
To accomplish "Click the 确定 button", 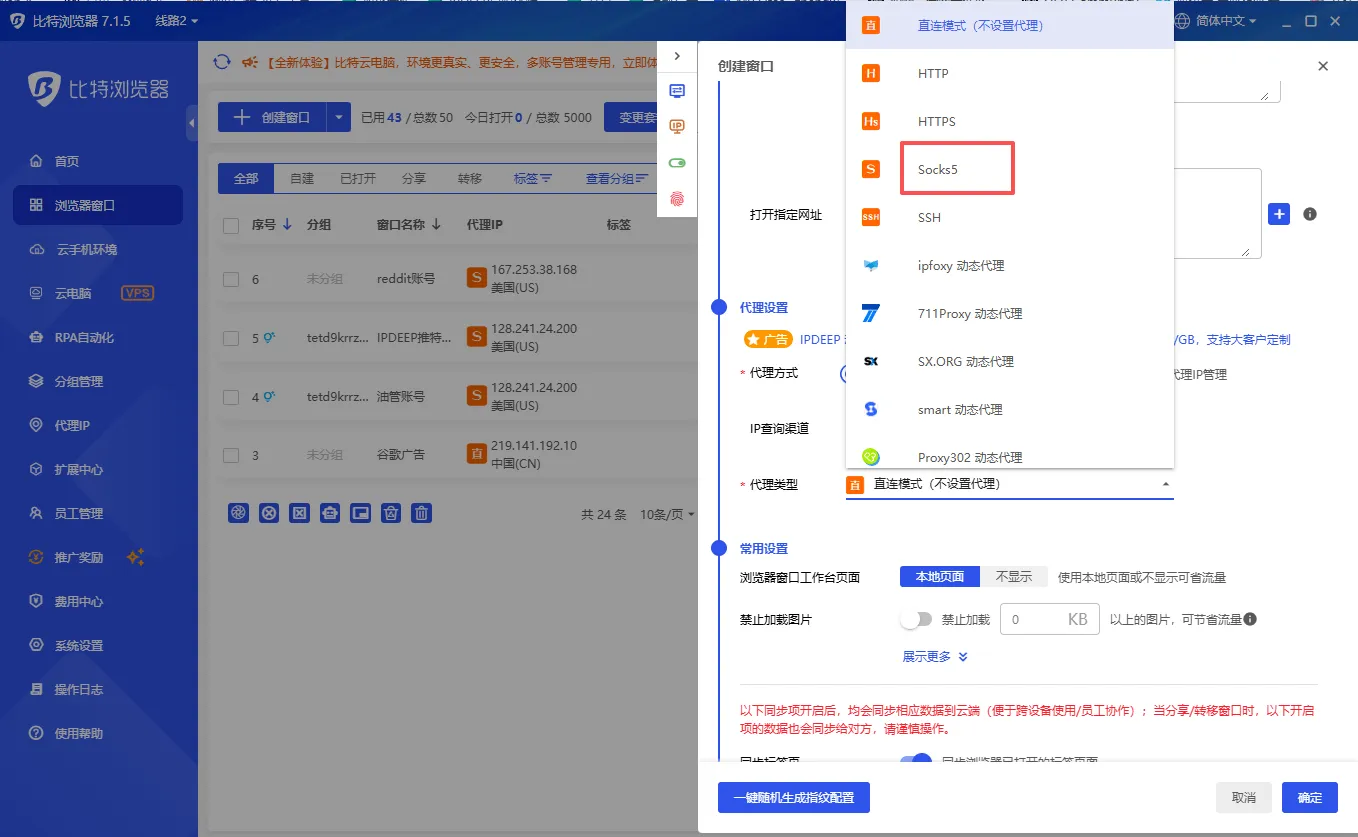I will 1310,797.
